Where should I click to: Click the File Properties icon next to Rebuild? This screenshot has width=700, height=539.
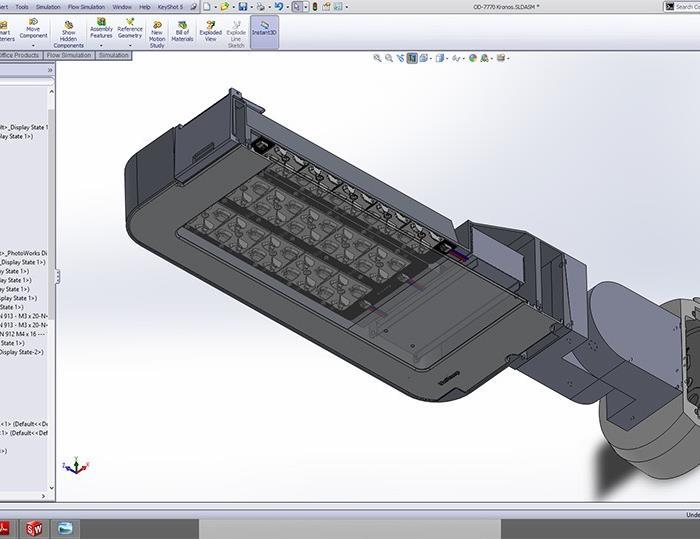327,7
